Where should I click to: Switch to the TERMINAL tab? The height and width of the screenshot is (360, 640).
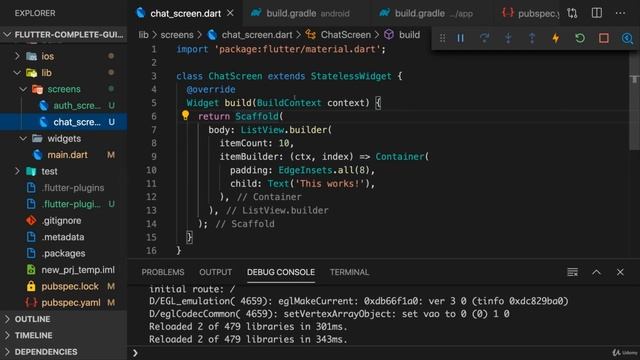click(349, 272)
